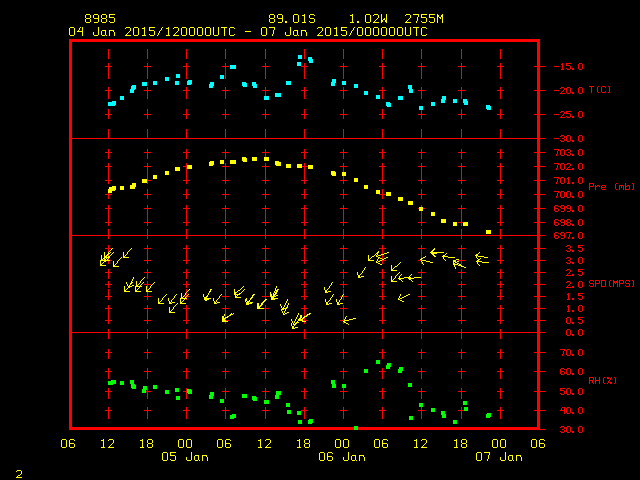Click the 702.0 pressure tick value

(x=568, y=167)
